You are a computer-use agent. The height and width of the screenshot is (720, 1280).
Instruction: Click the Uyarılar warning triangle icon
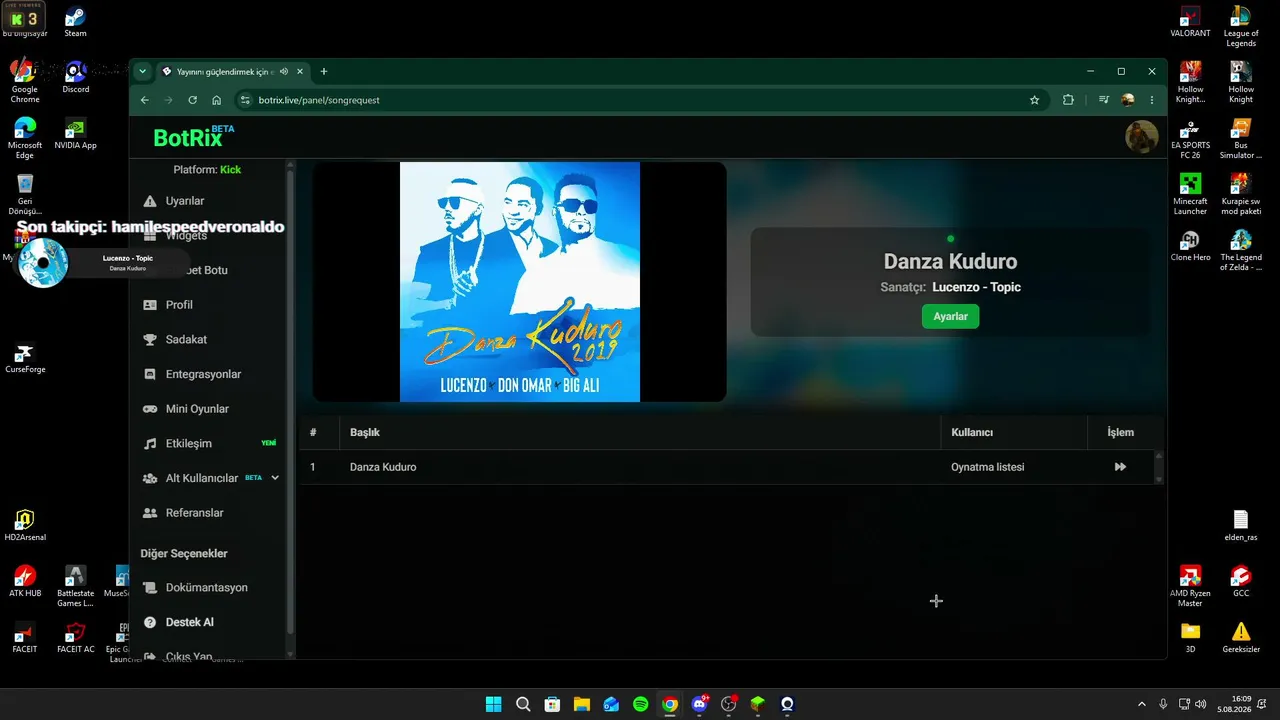(x=150, y=201)
